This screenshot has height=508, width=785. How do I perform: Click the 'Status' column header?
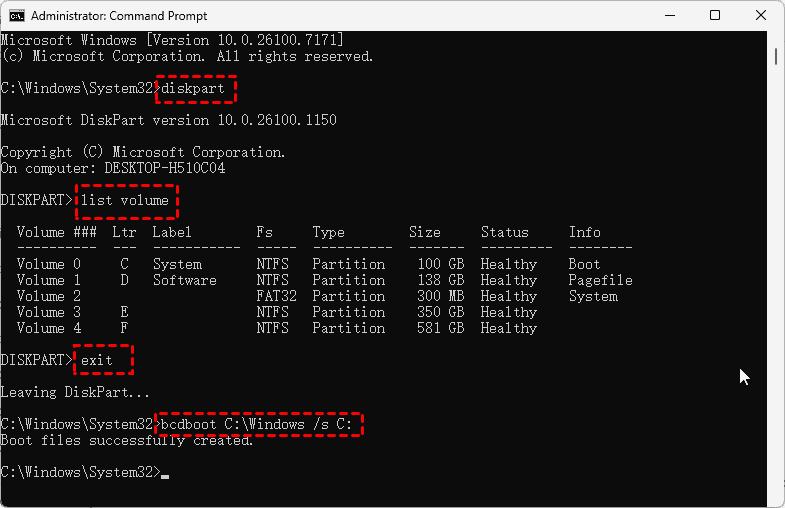click(504, 232)
